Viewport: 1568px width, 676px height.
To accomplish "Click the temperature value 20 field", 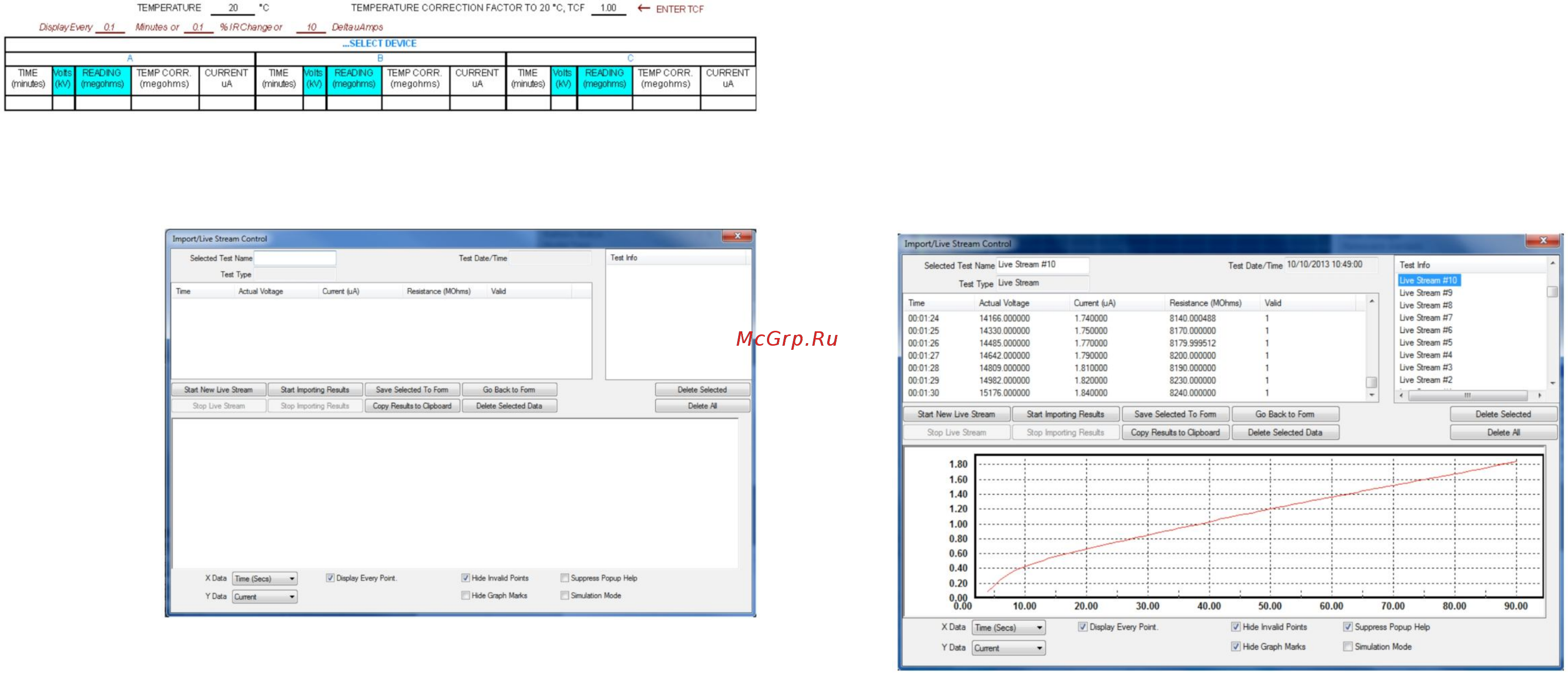I will click(x=233, y=8).
